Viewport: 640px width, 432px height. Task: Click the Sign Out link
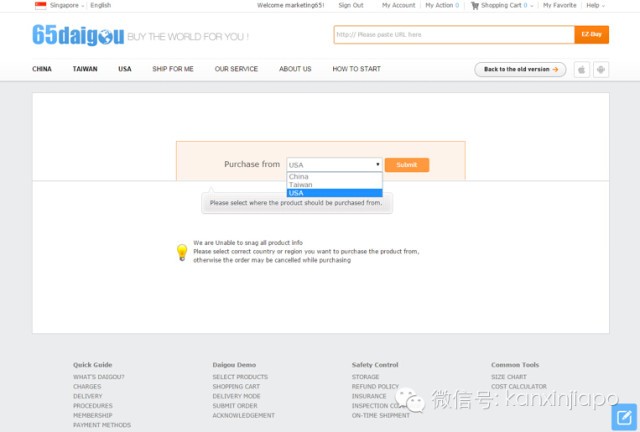point(351,5)
